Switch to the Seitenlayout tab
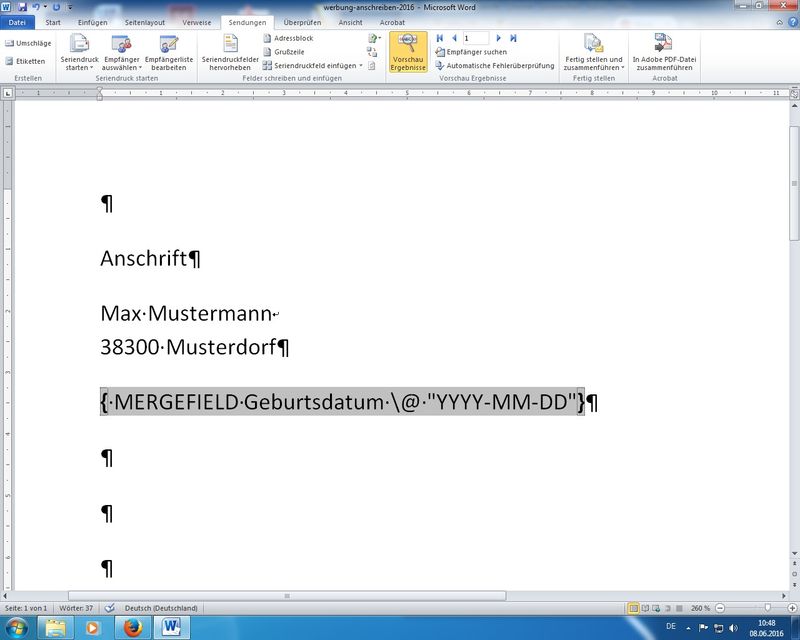The image size is (800, 640). (144, 22)
